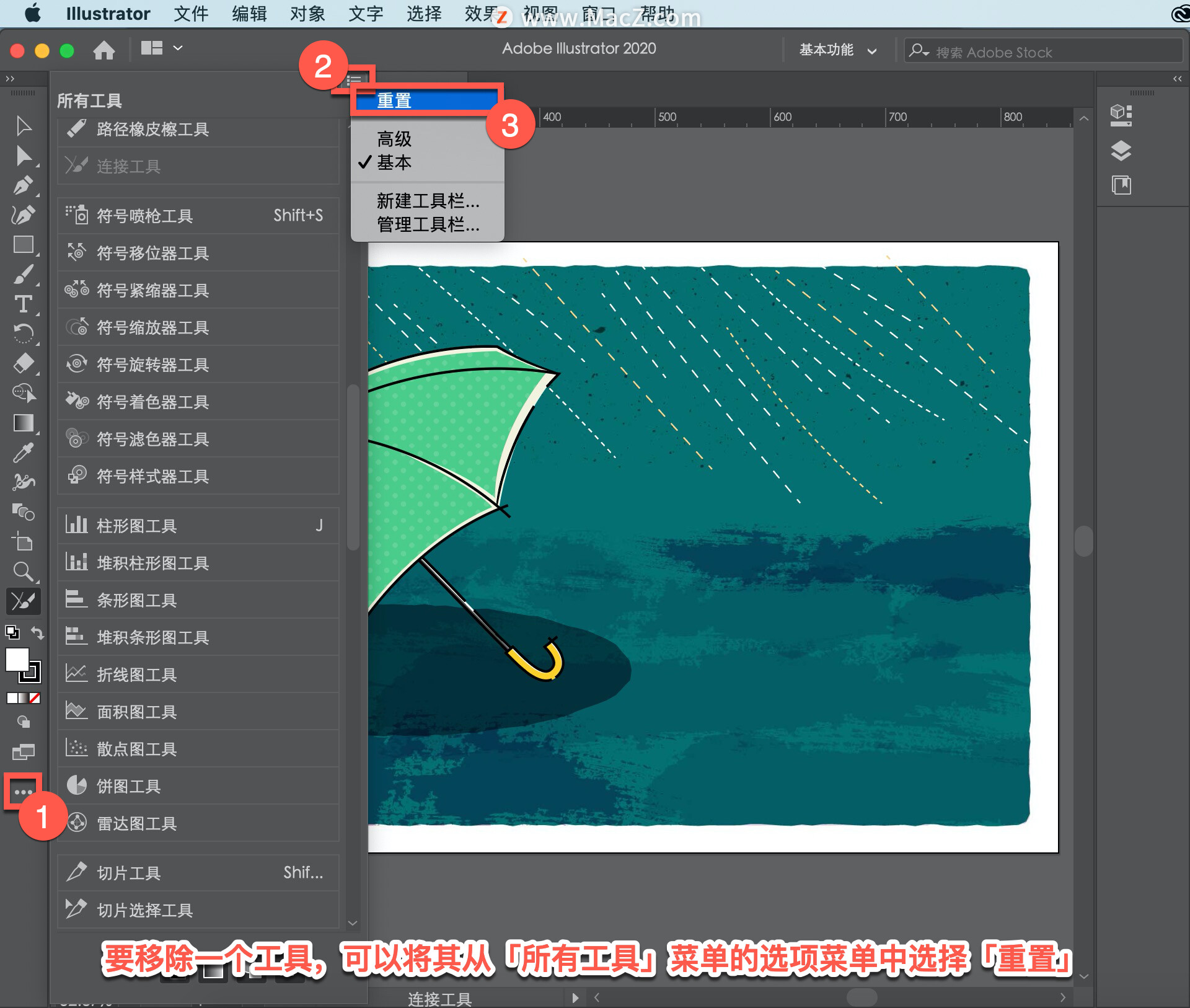1190x1008 pixels.
Task: Open the 选择 menu
Action: tap(424, 14)
